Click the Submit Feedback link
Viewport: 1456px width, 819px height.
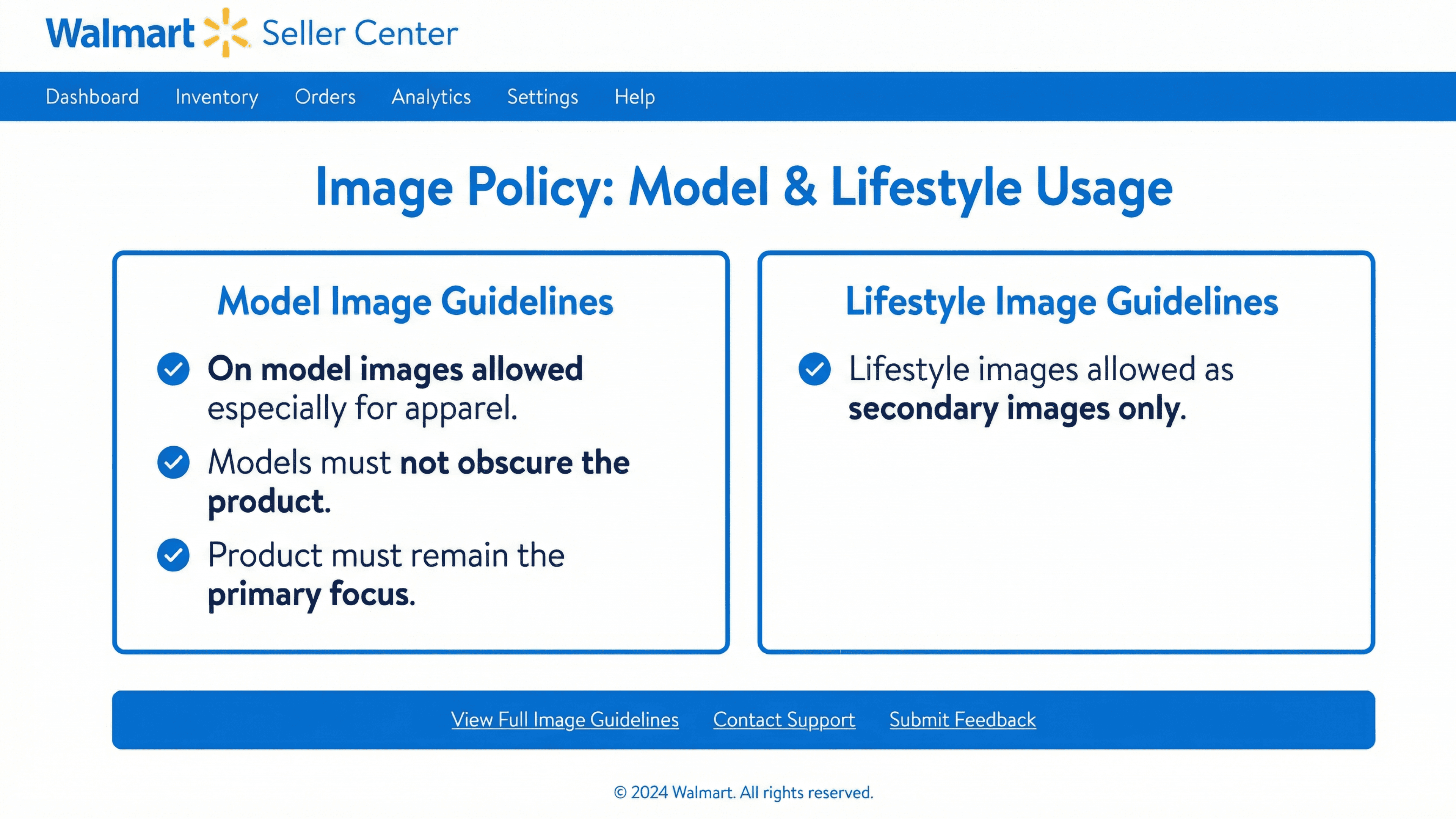[962, 720]
